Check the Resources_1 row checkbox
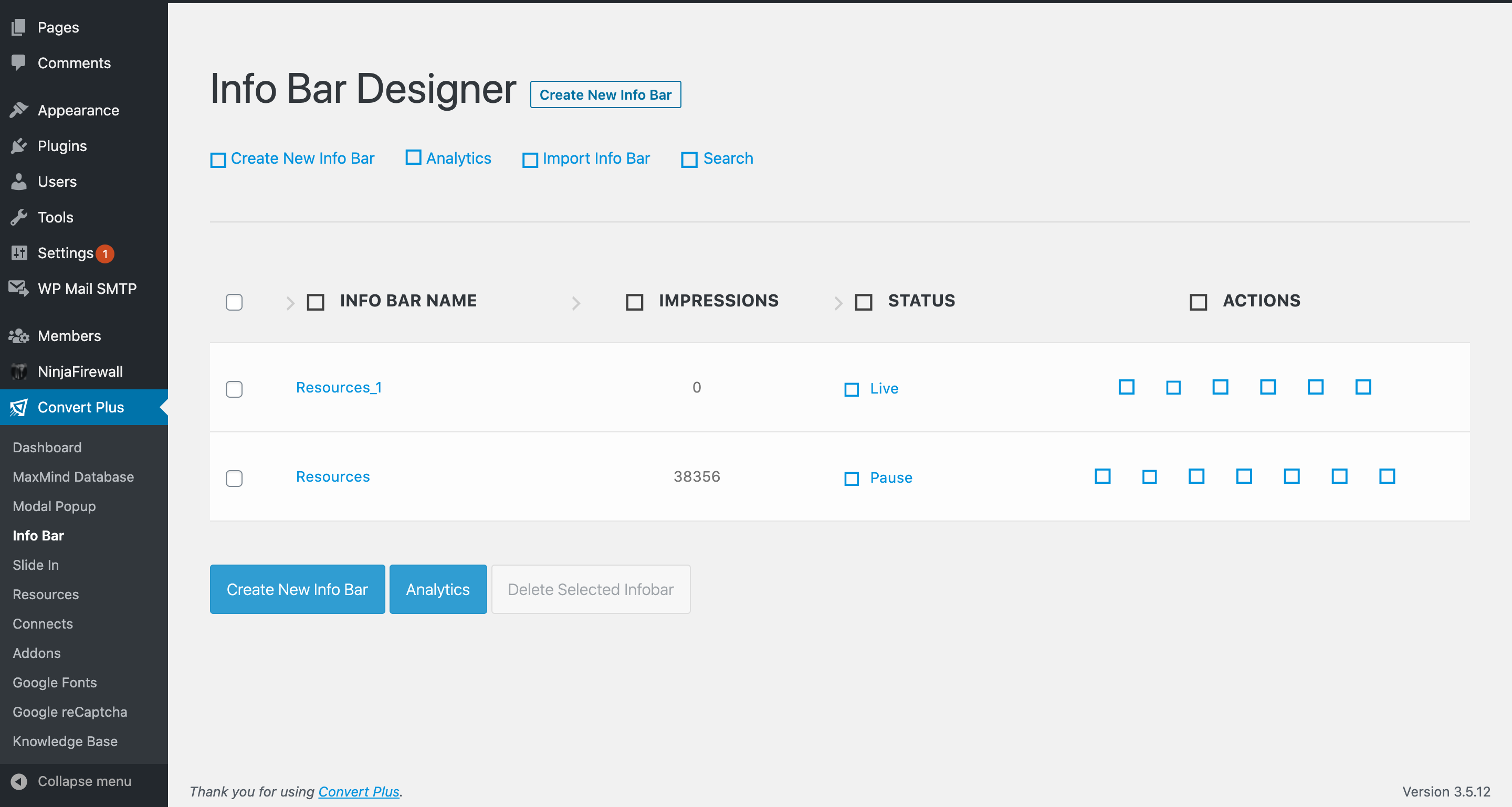 (234, 389)
